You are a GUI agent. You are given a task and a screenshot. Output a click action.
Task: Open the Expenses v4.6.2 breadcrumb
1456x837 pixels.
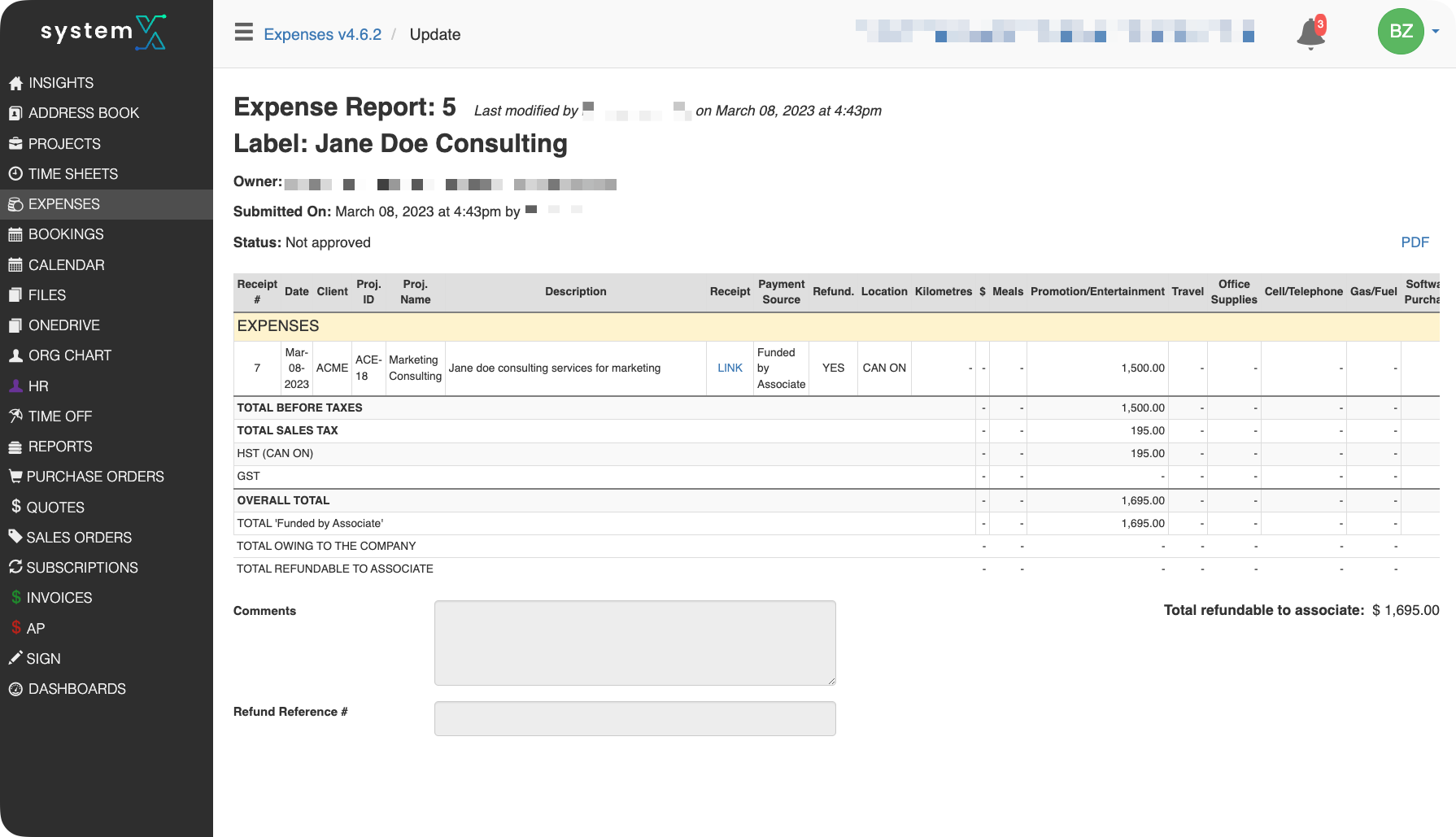322,34
